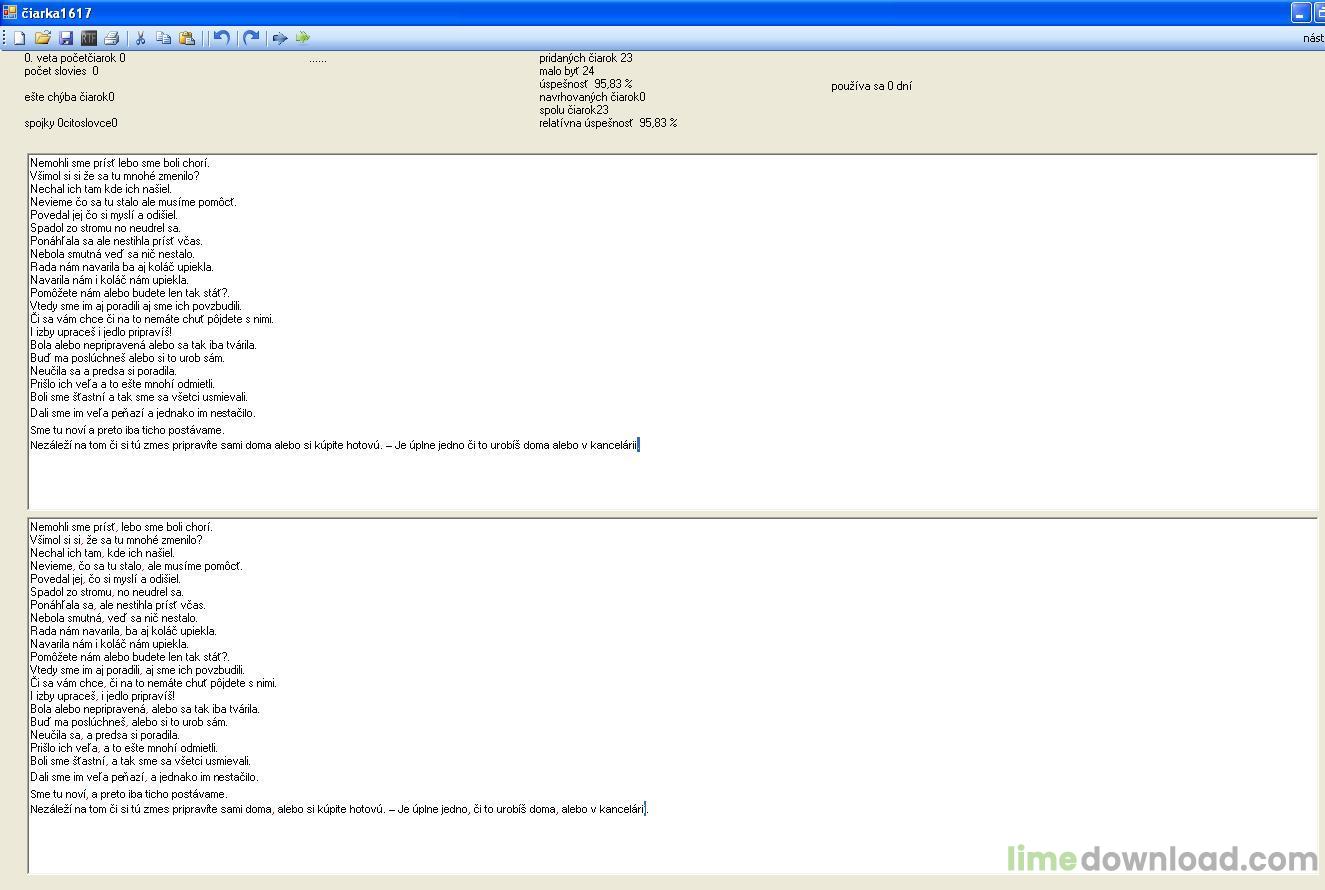Click 'počet slovies 0' label
This screenshot has height=890, width=1325.
pyautogui.click(x=61, y=71)
